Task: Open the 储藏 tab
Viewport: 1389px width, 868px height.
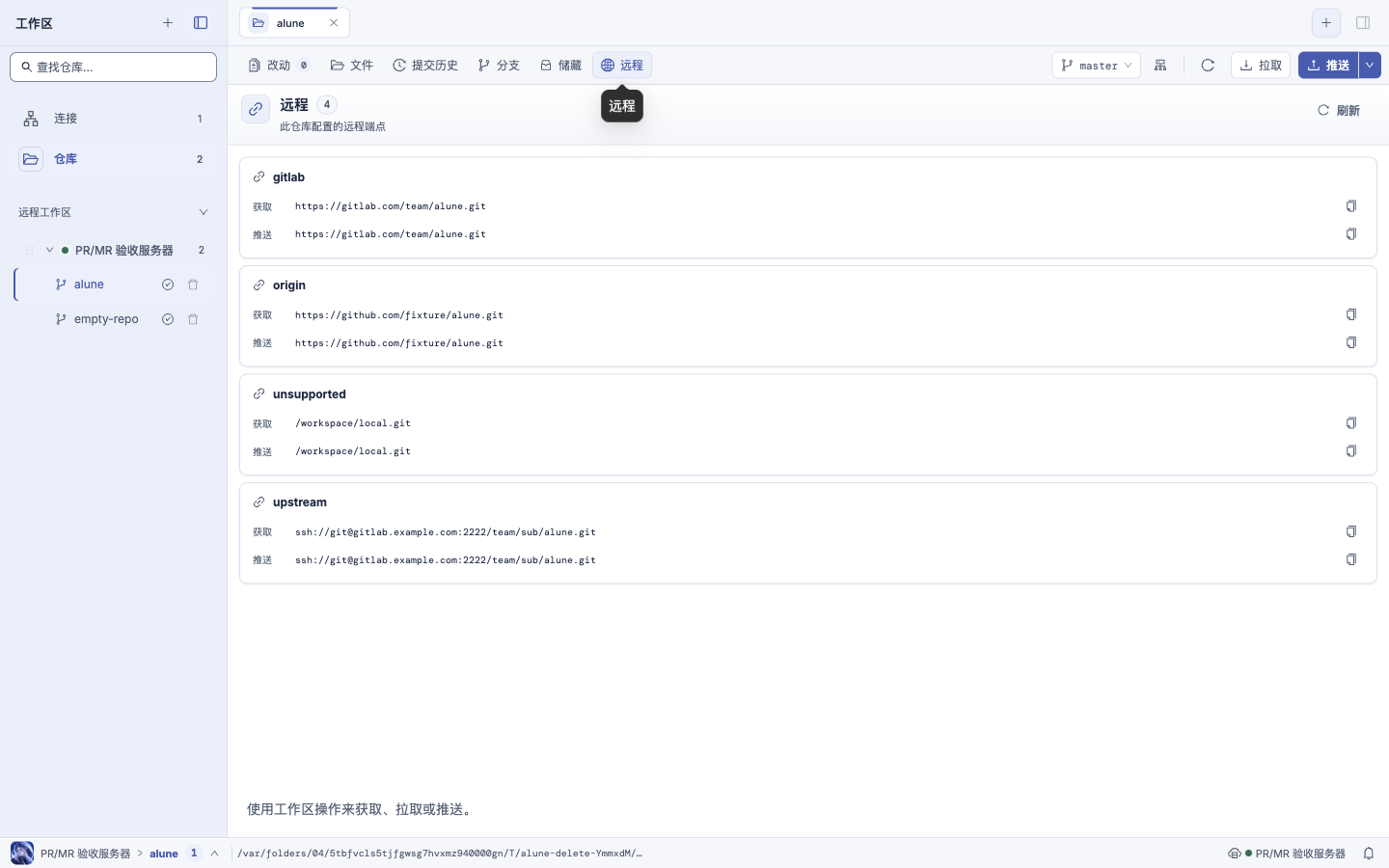Action: pos(560,66)
